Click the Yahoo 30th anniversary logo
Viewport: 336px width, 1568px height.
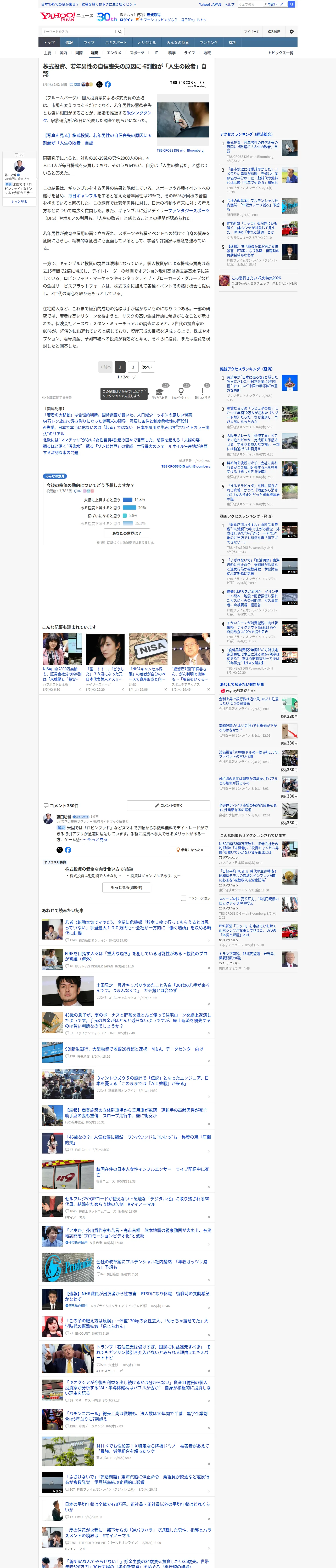(x=107, y=17)
